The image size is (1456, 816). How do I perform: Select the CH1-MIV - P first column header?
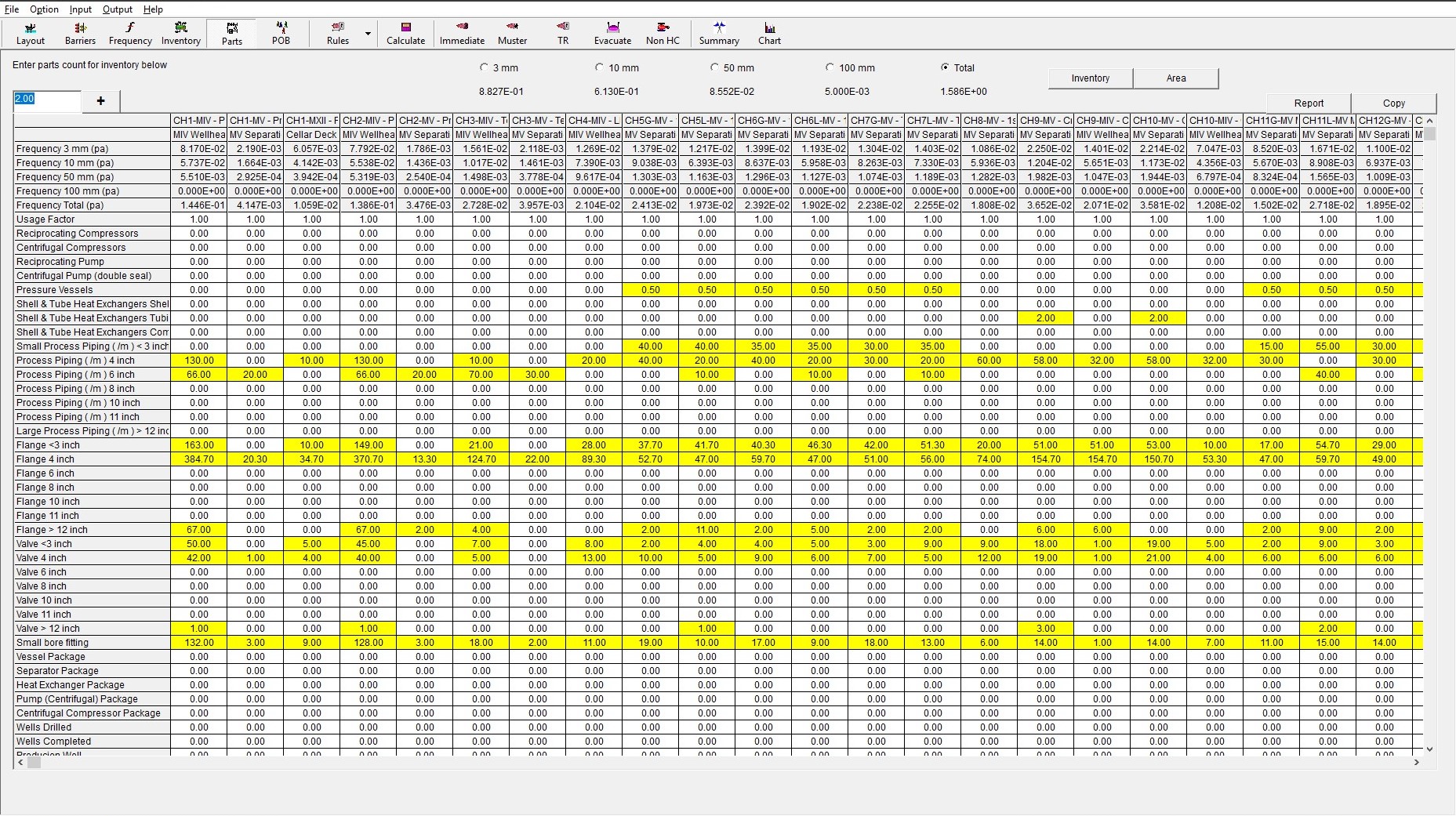pos(199,121)
